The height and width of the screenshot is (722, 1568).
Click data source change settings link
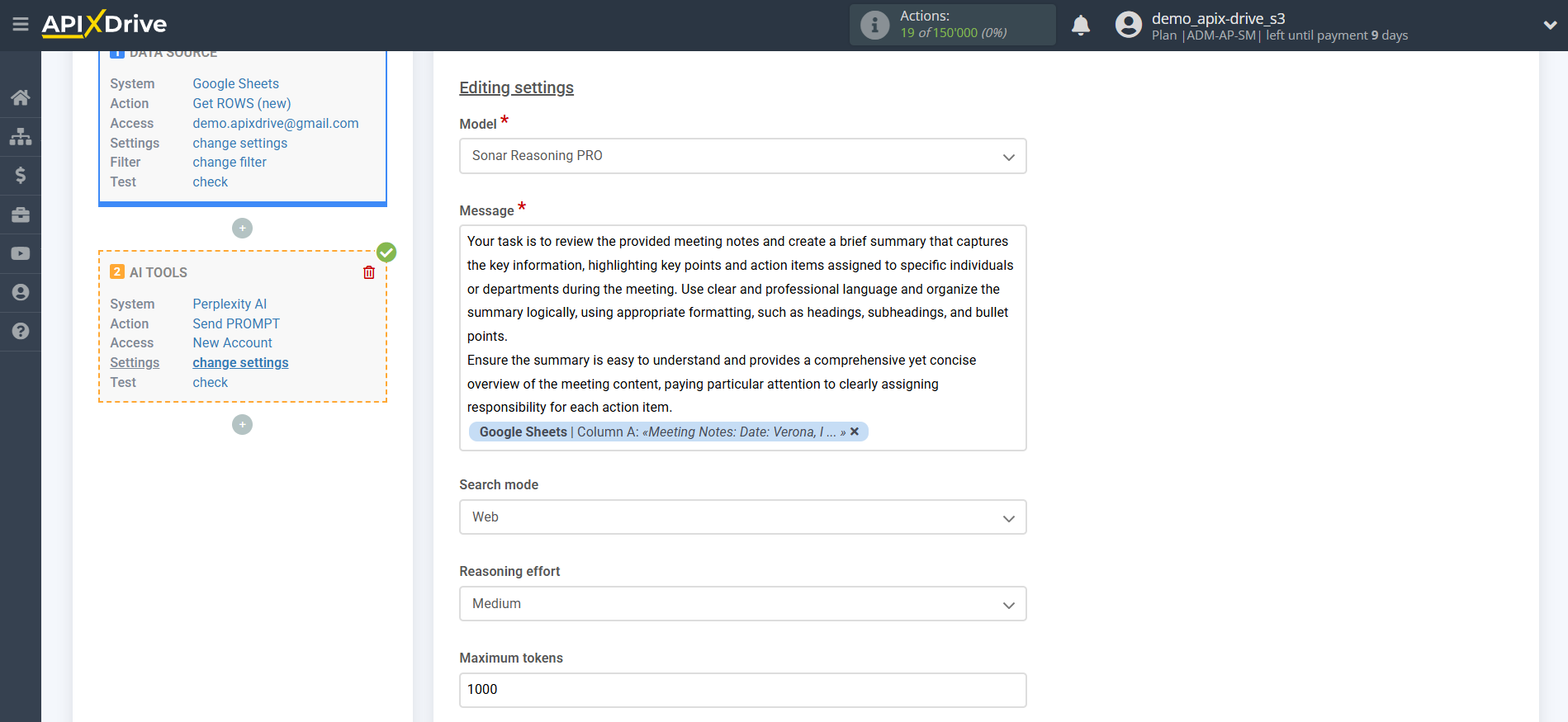click(240, 143)
